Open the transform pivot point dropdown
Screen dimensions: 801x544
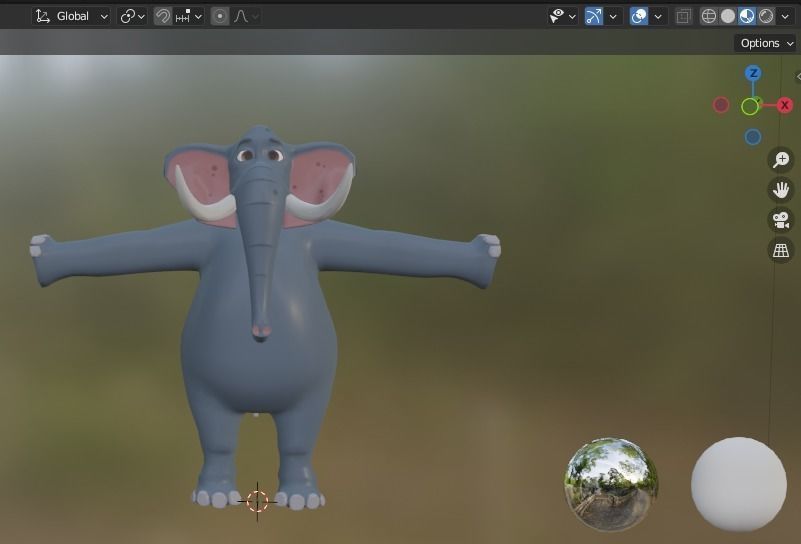(x=132, y=16)
